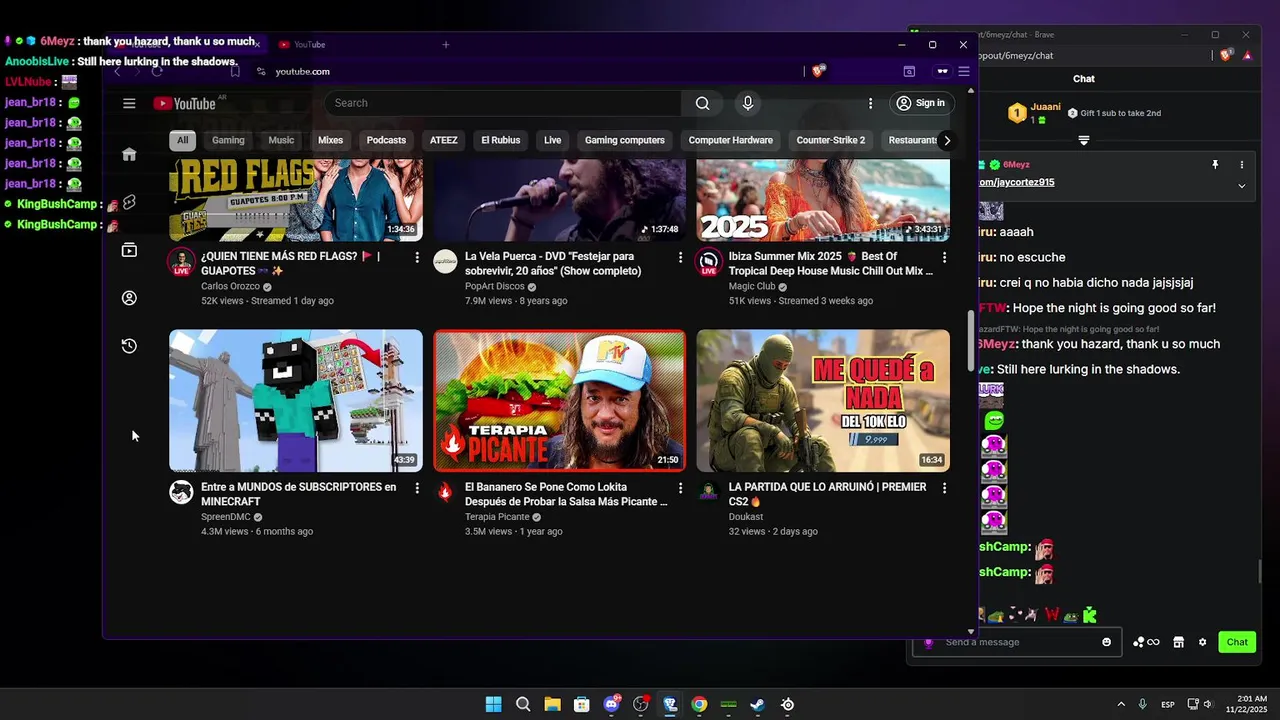The image size is (1280, 720).
Task: Open the jaycortez915 link in pinned message
Action: point(1017,182)
